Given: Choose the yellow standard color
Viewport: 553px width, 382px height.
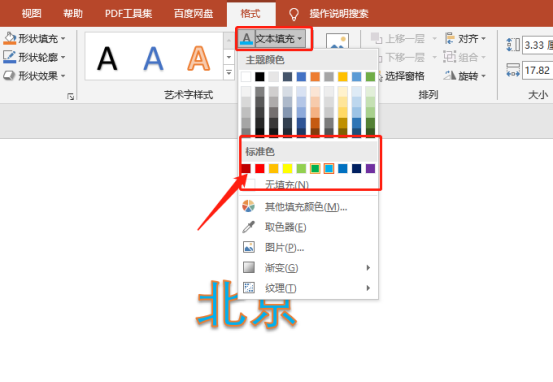Looking at the screenshot, I should coord(287,168).
